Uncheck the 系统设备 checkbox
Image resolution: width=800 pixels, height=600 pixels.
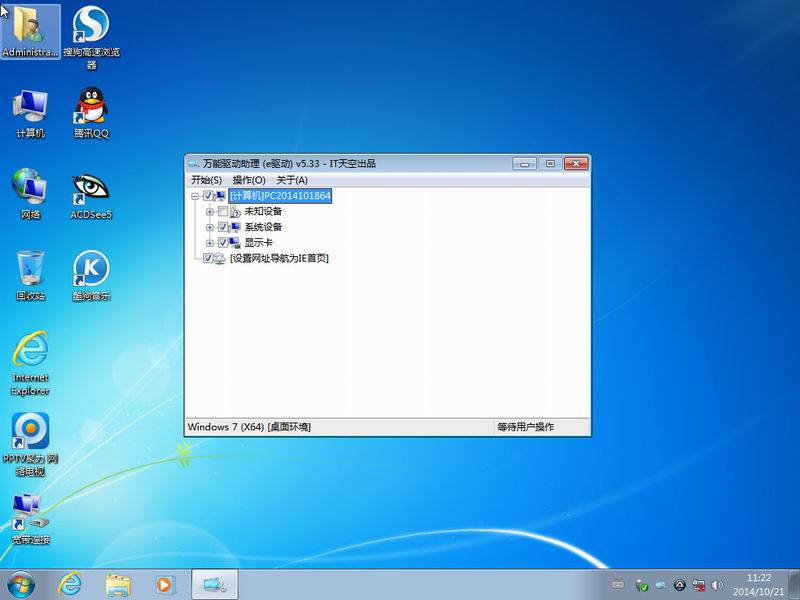tap(223, 227)
